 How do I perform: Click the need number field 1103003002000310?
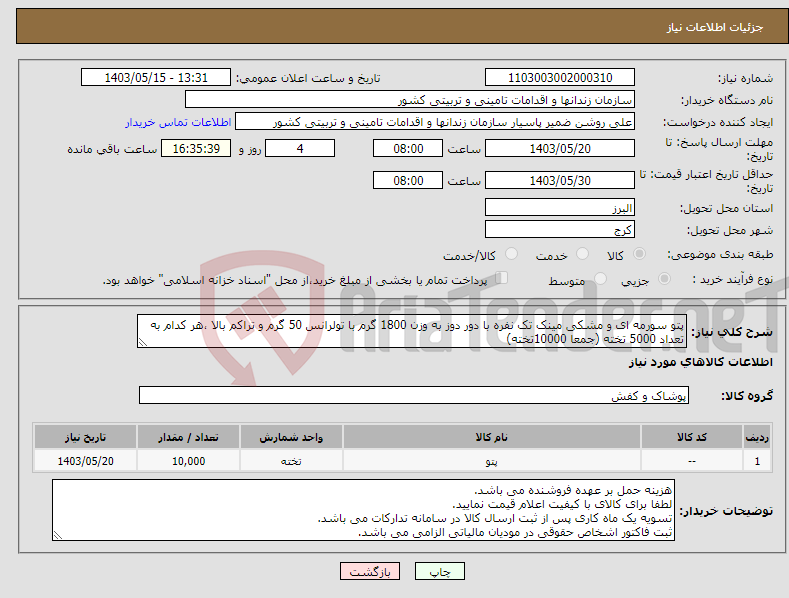[x=560, y=78]
